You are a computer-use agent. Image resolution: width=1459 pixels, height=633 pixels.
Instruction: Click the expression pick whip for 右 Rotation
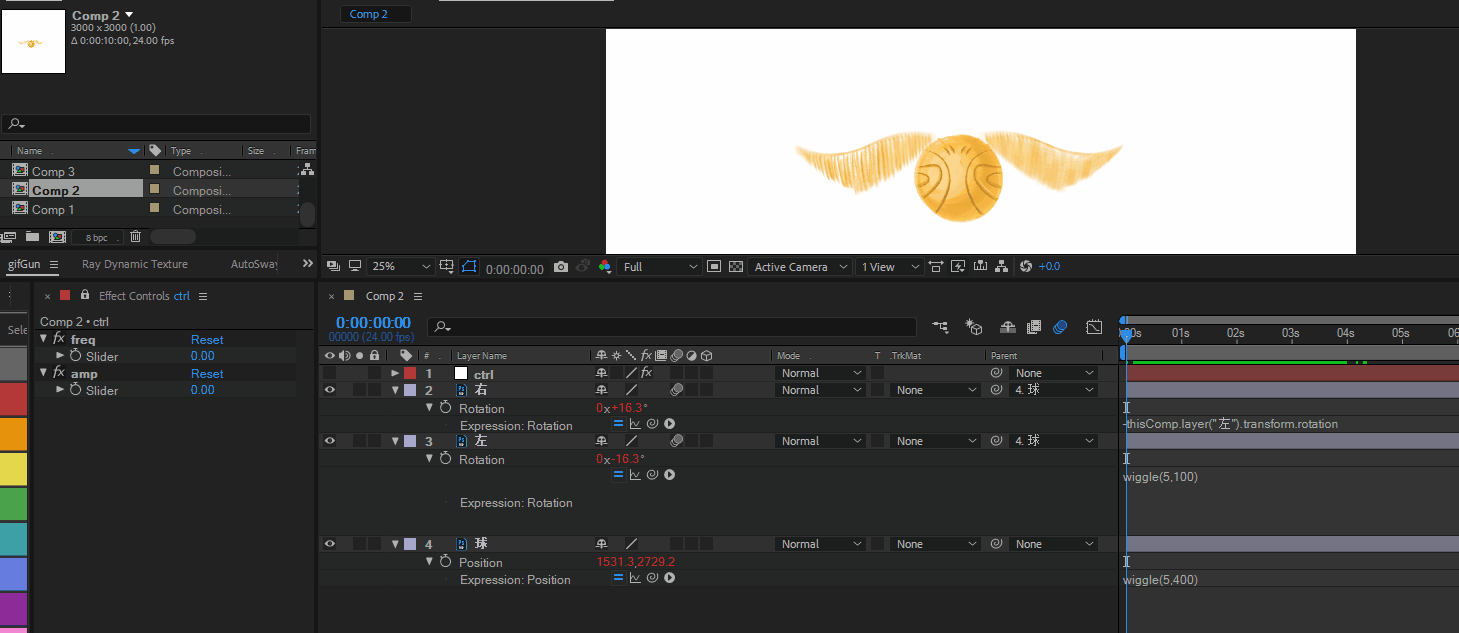click(652, 424)
